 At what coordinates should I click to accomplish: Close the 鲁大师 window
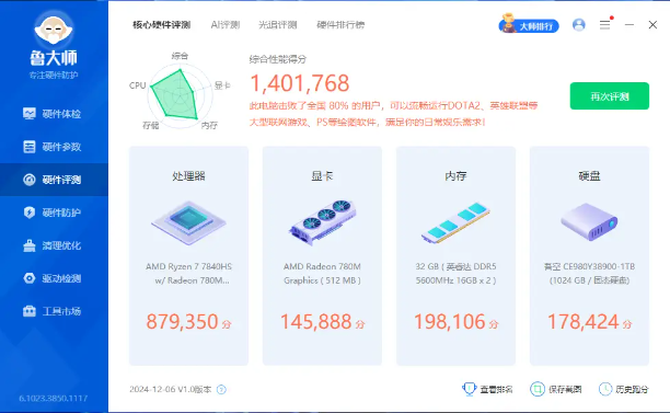(652, 25)
